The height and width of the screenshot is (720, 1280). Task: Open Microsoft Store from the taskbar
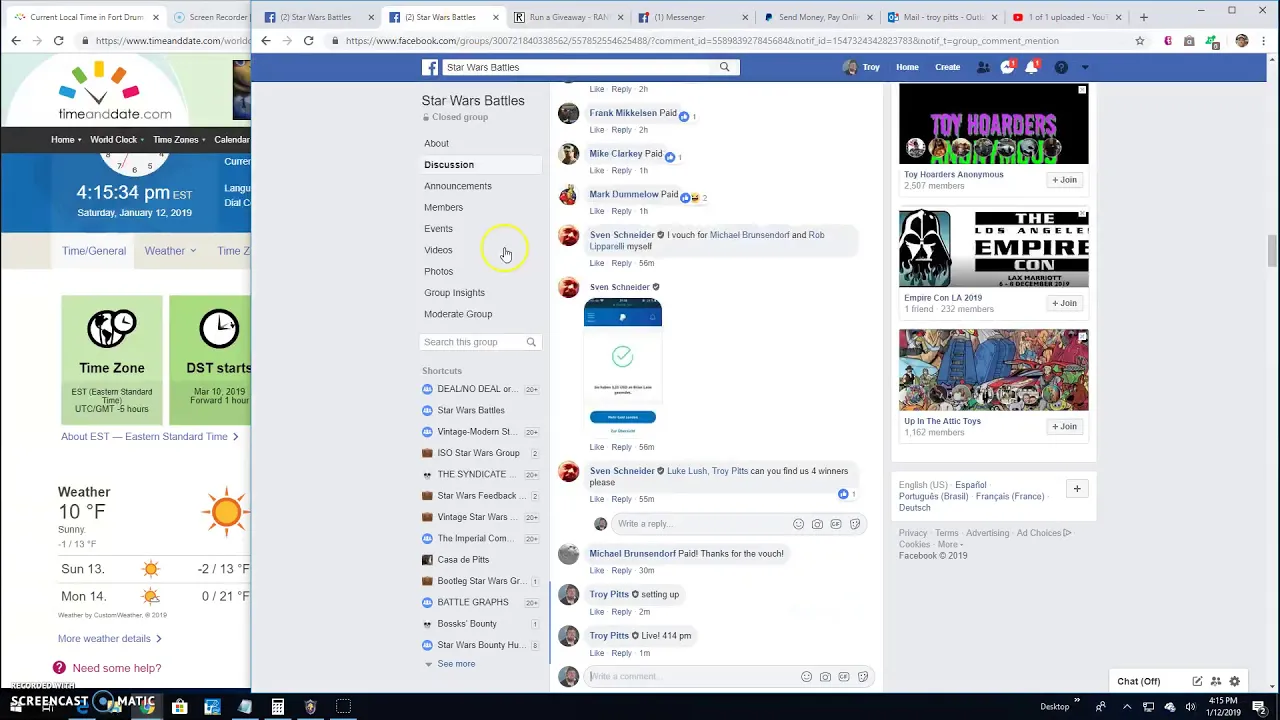179,707
